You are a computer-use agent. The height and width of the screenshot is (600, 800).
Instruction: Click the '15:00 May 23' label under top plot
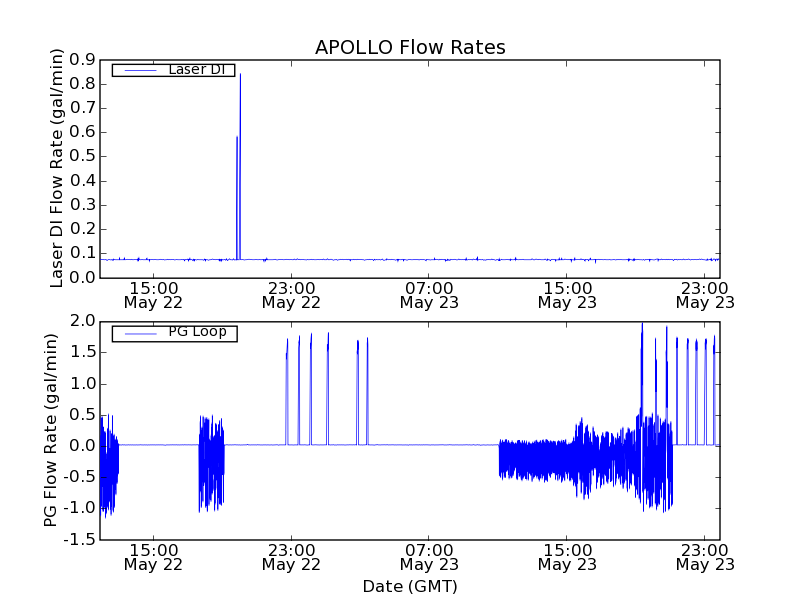(567, 295)
